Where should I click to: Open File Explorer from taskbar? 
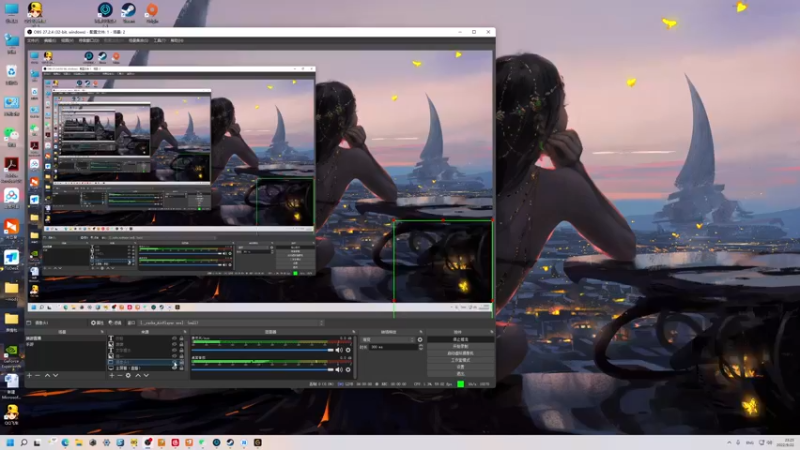coord(79,442)
